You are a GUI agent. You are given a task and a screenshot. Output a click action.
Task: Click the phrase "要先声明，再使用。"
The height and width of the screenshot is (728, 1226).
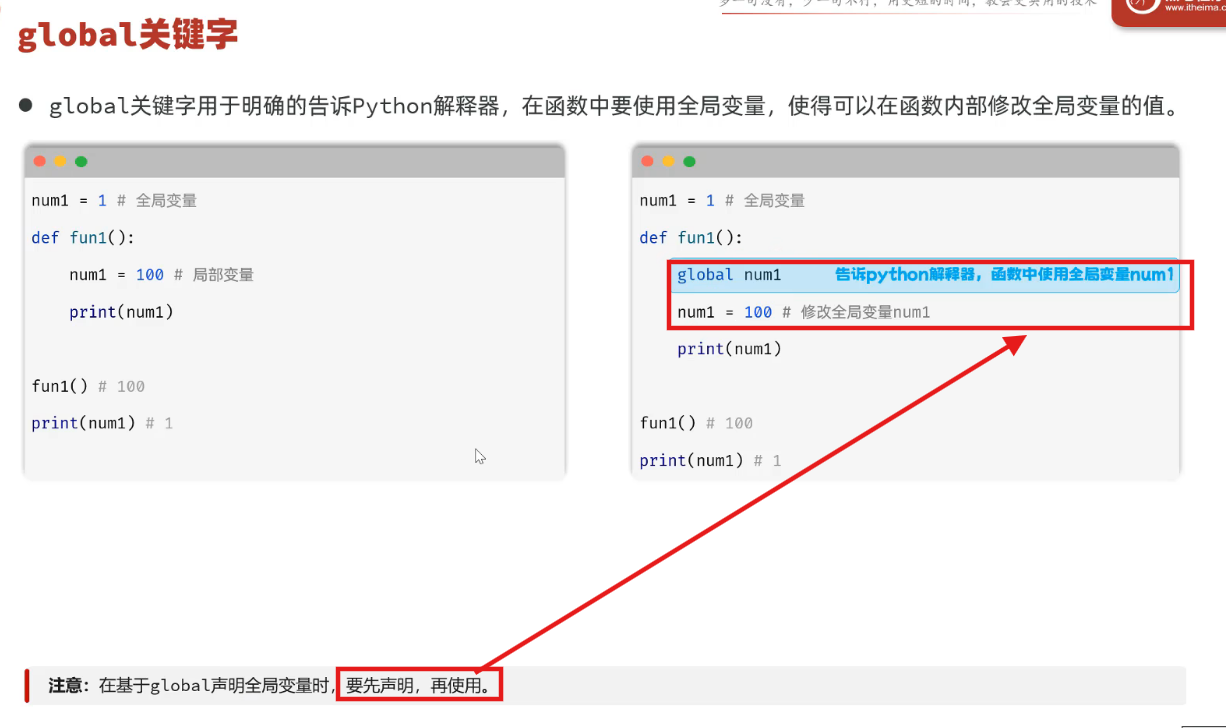pos(420,686)
